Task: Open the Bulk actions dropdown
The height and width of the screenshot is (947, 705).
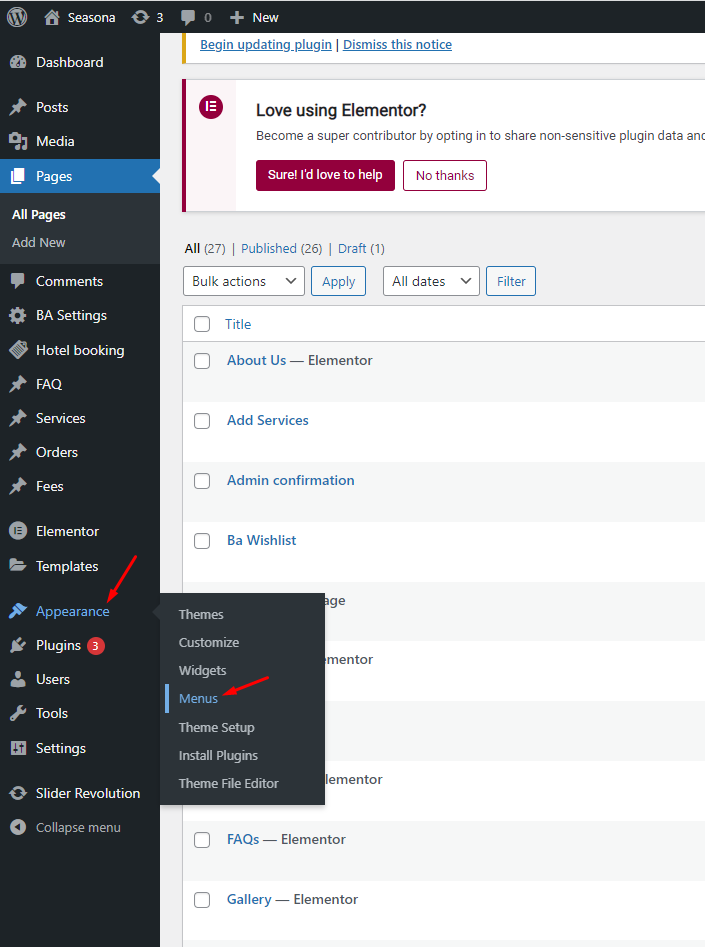Action: point(244,281)
